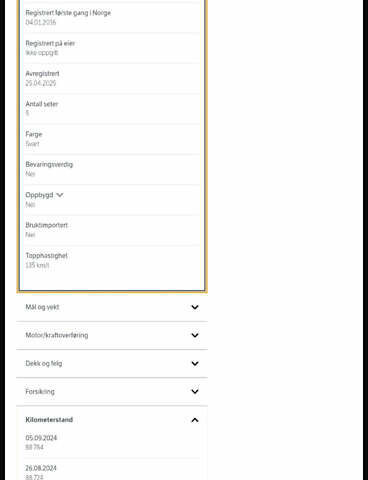Click the chevron arrow beside Motor/kraftoverføring
The image size is (368, 480).
click(x=195, y=335)
